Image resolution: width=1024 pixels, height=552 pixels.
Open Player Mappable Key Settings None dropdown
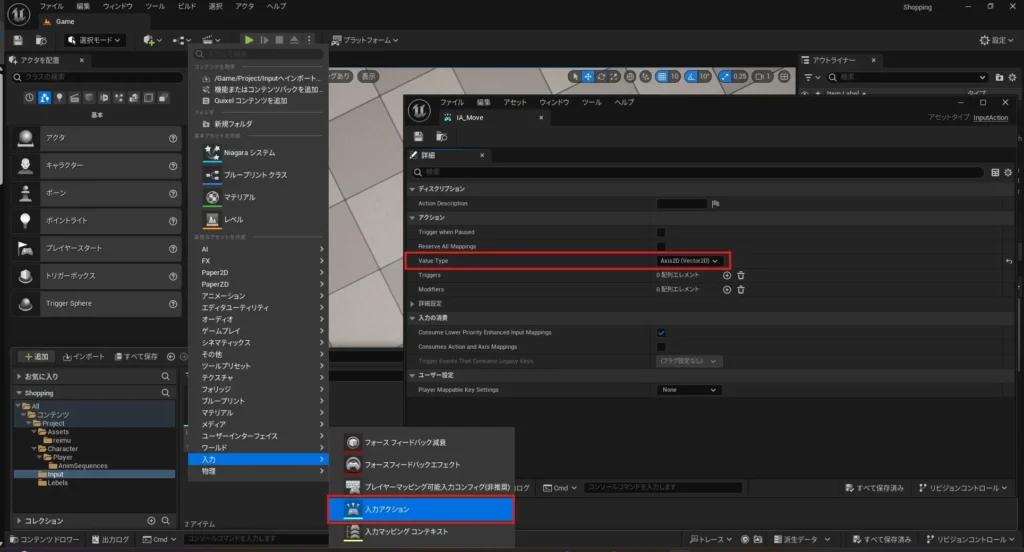click(x=688, y=390)
